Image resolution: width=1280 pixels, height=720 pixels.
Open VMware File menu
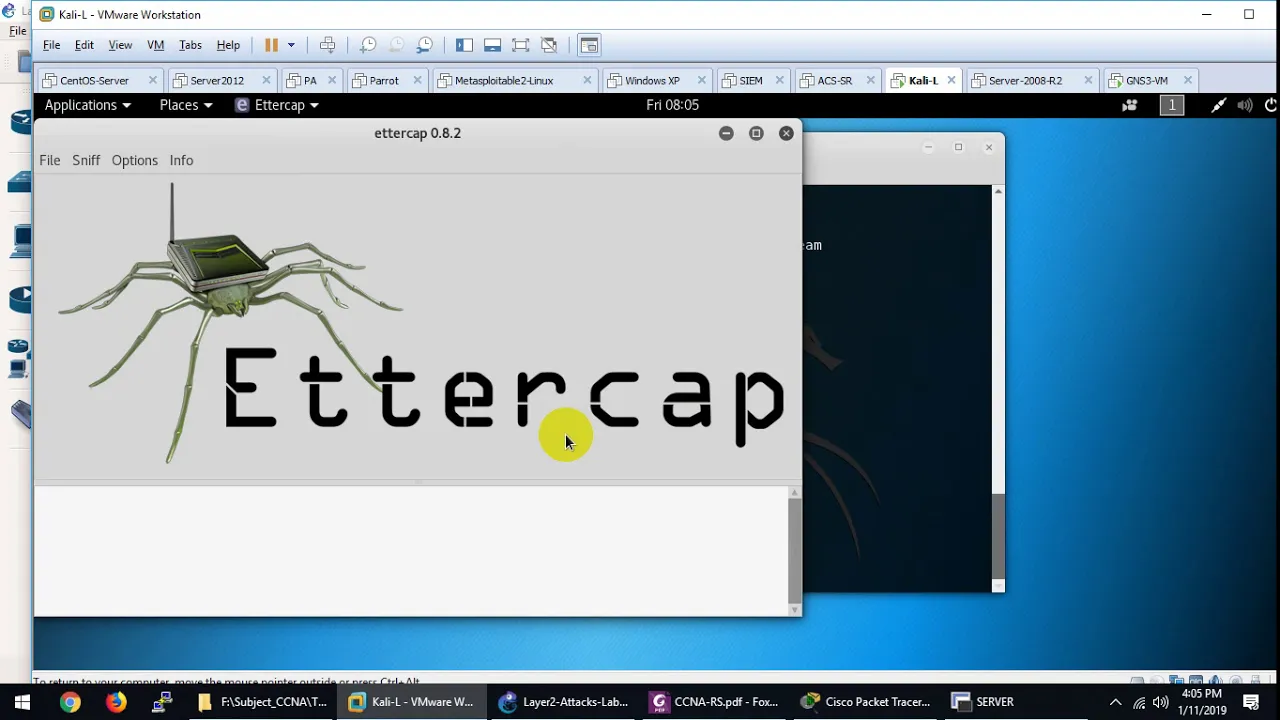[51, 45]
